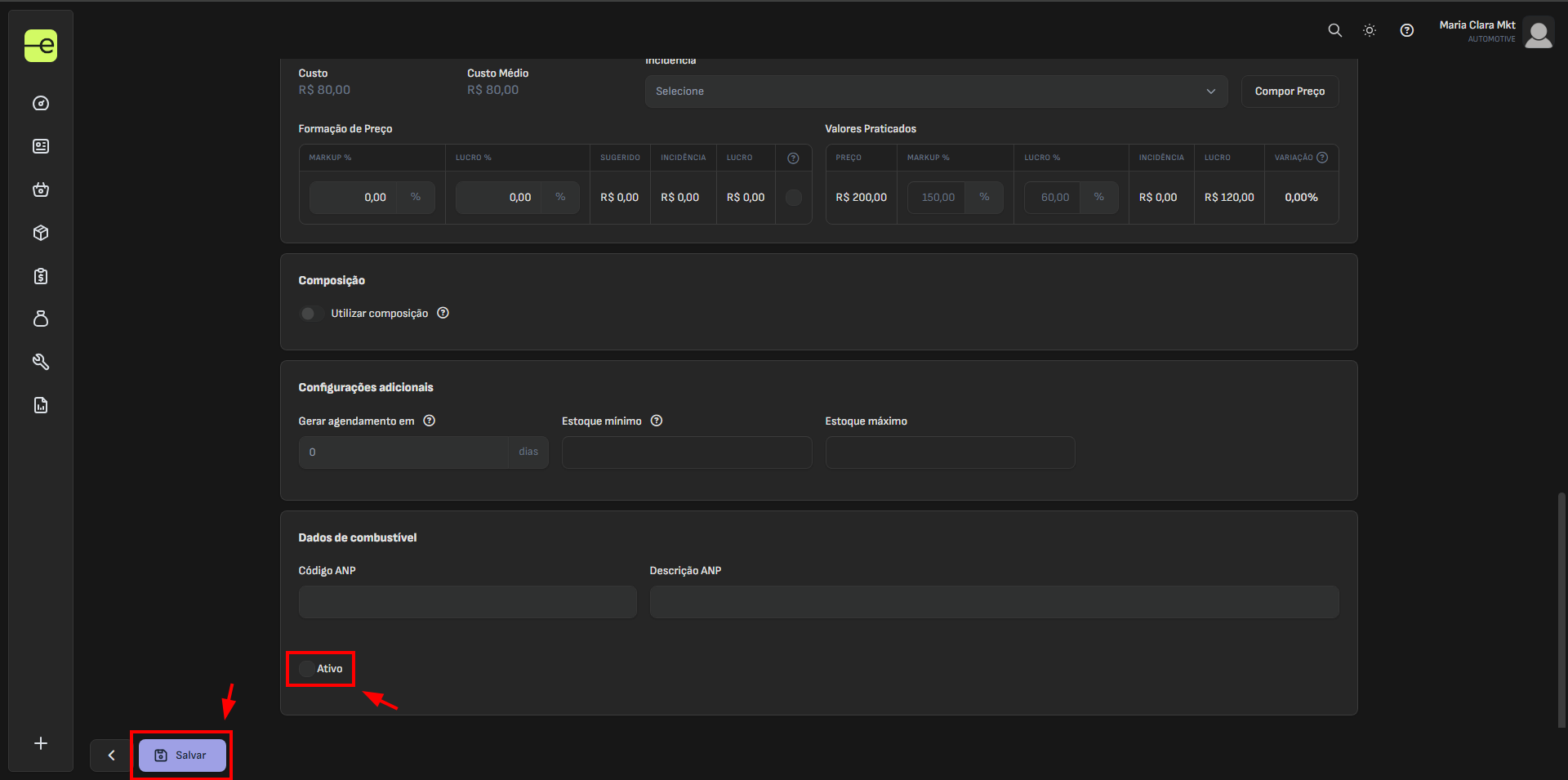Click the Custo value R$ 80,00
The height and width of the screenshot is (780, 1568).
(324, 90)
